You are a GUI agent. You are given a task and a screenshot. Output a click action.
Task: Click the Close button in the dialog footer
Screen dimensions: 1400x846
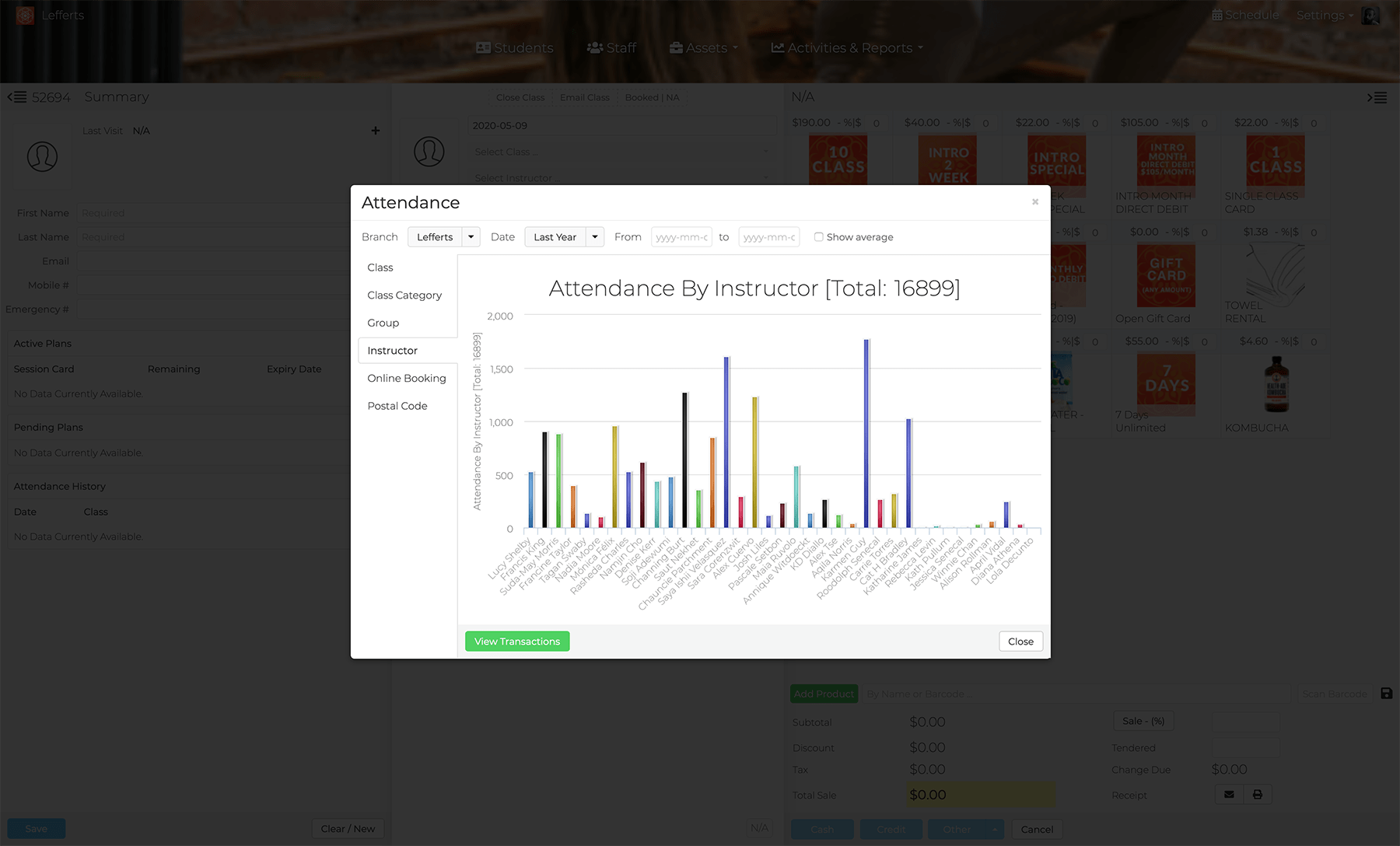[x=1020, y=641]
